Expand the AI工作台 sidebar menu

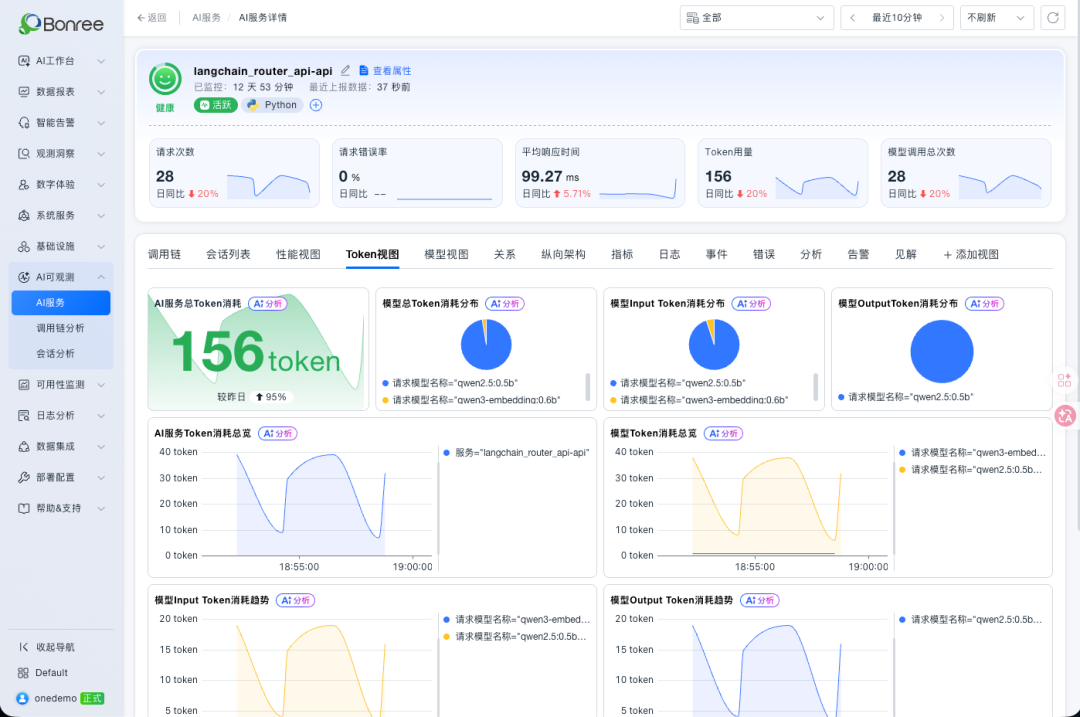61,61
